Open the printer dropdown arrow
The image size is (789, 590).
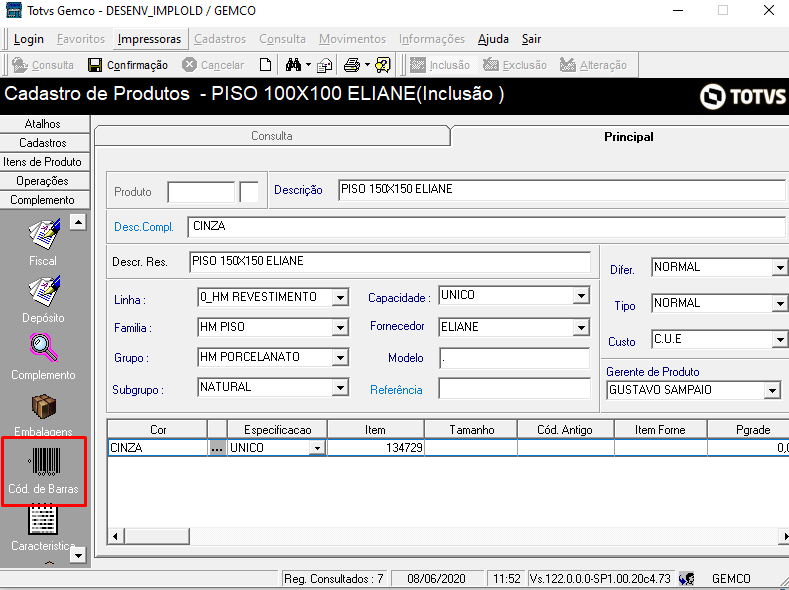(x=367, y=65)
